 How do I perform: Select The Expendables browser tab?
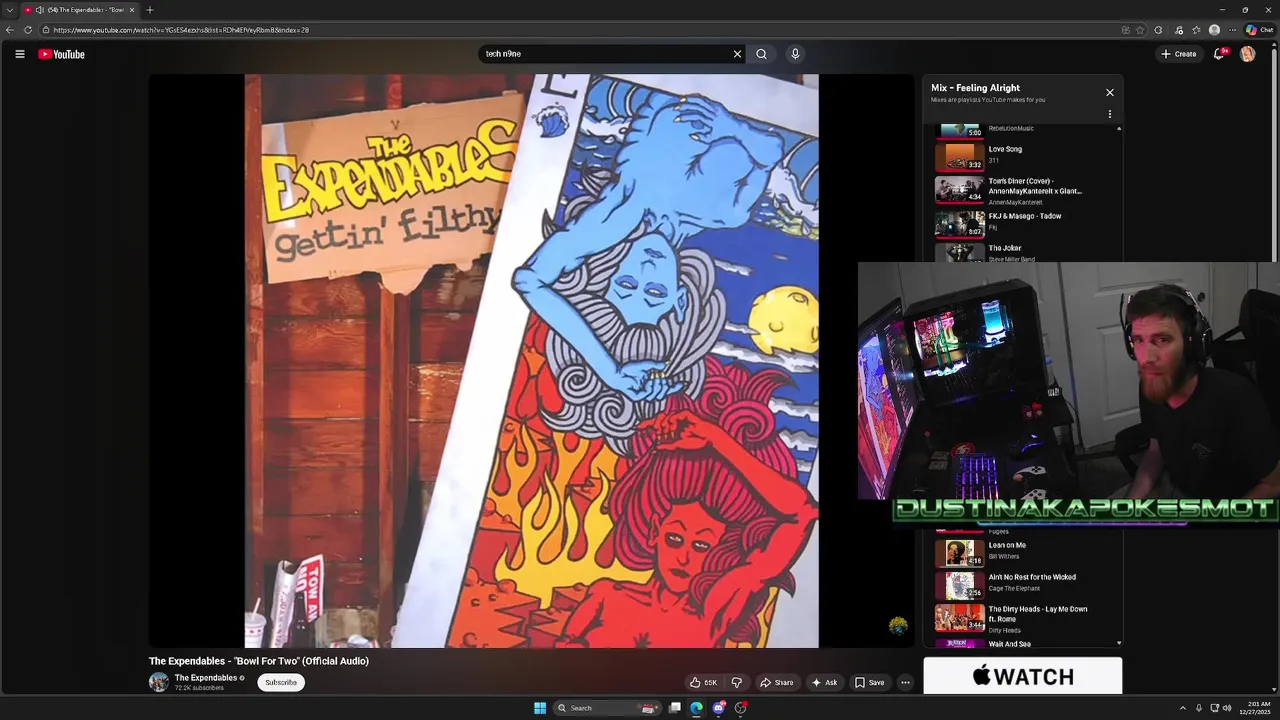[82, 10]
